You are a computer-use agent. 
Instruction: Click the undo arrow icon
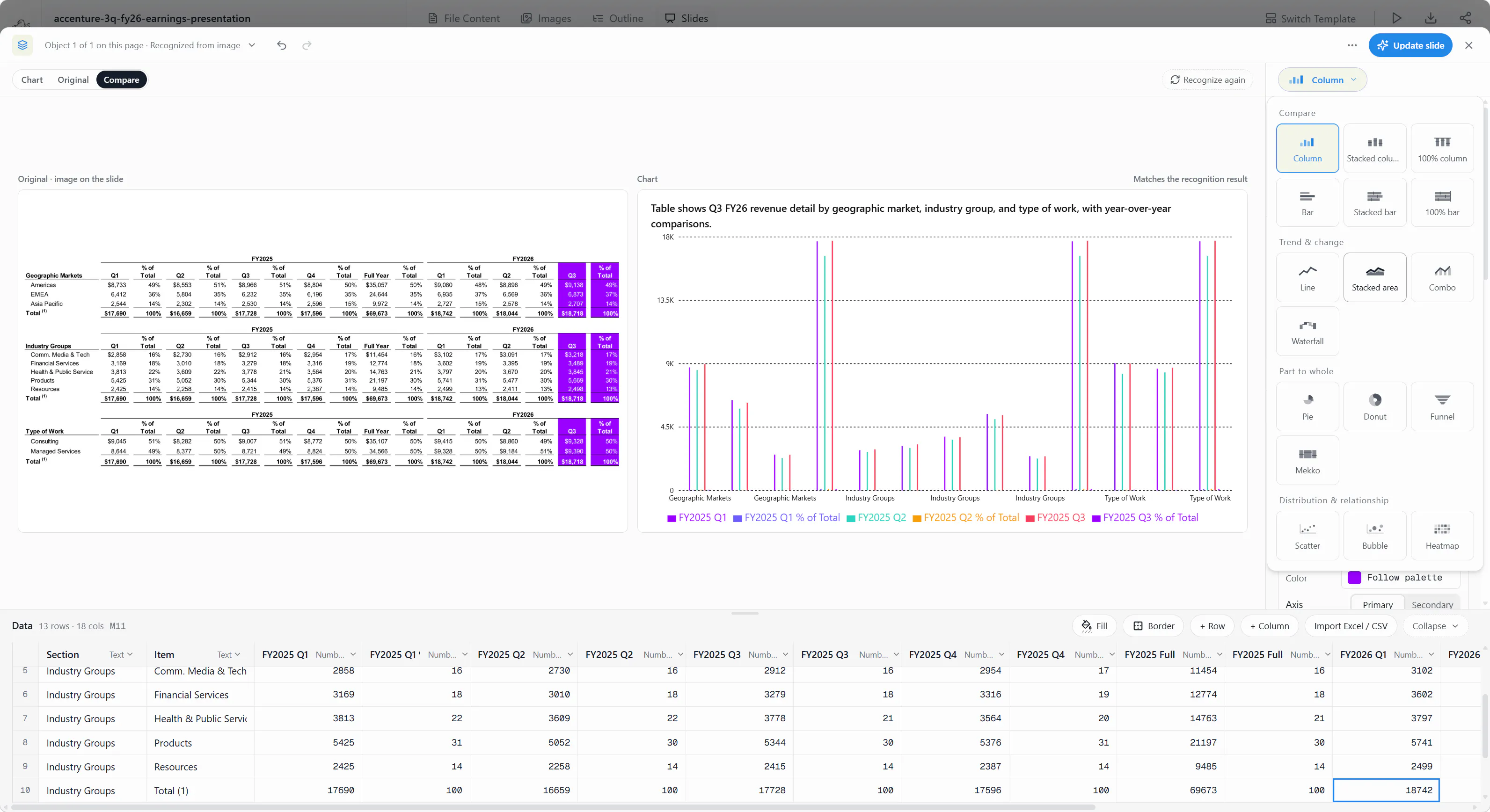click(x=282, y=45)
